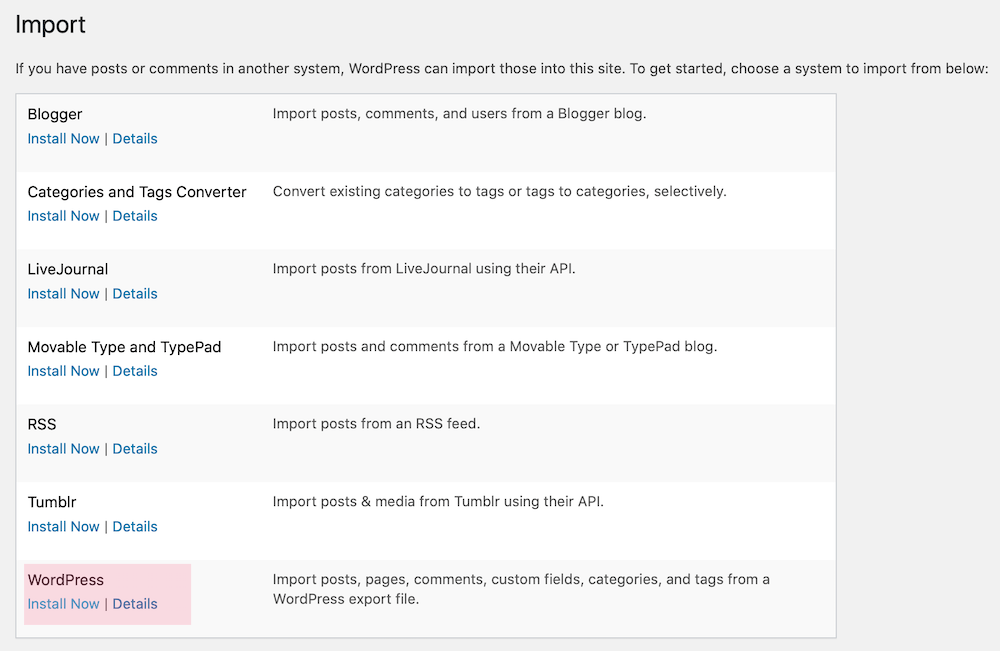Install Movable Type and TypePad importer
1000x651 pixels.
[63, 371]
